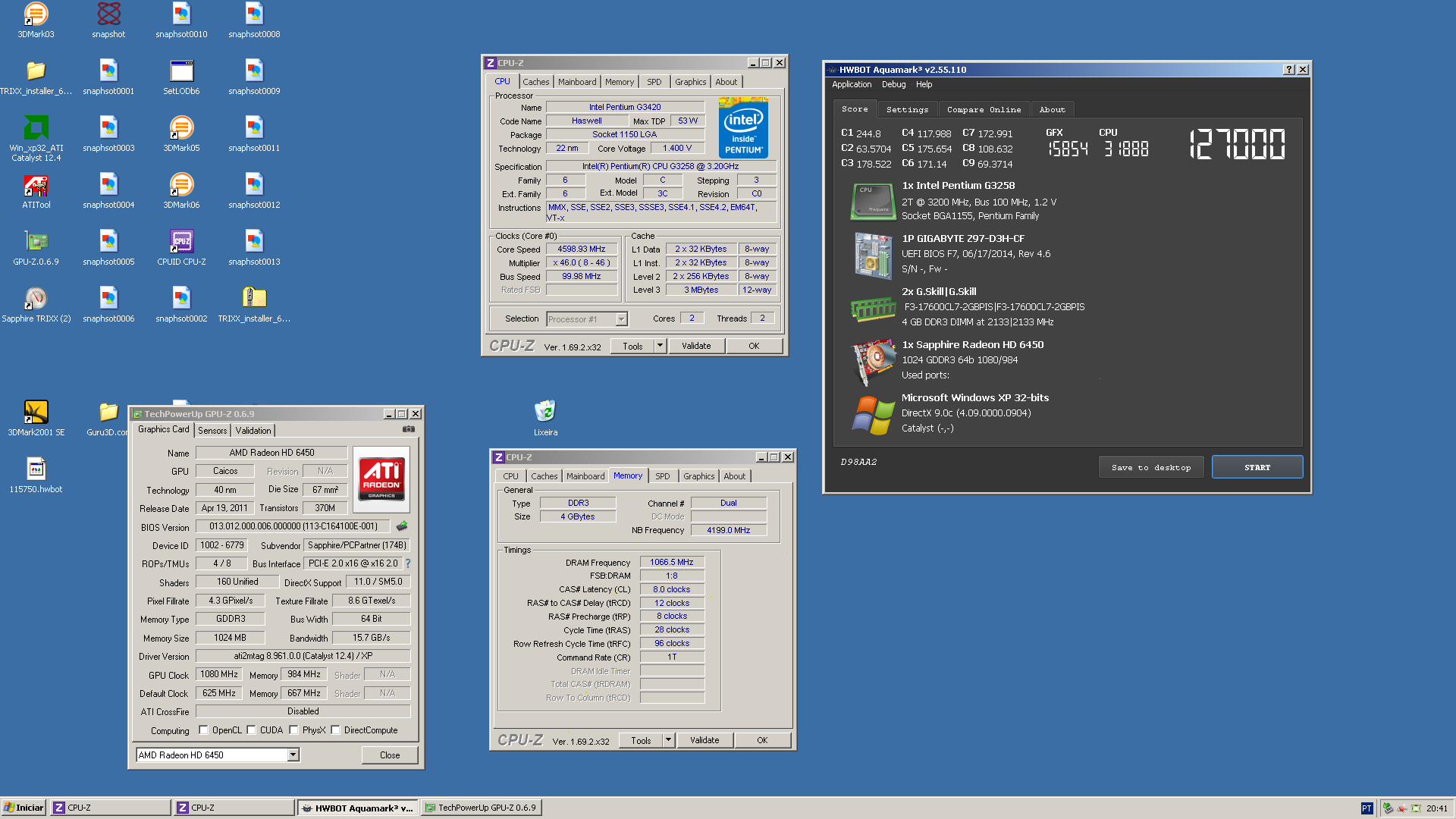This screenshot has width=1456, height=819.
Task: Click the GPU-Z screenshot camera icon
Action: [409, 429]
